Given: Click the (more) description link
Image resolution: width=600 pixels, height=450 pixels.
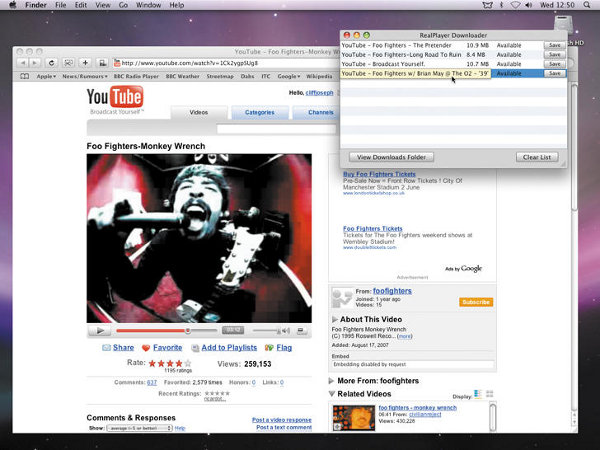Looking at the screenshot, I should coord(405,336).
